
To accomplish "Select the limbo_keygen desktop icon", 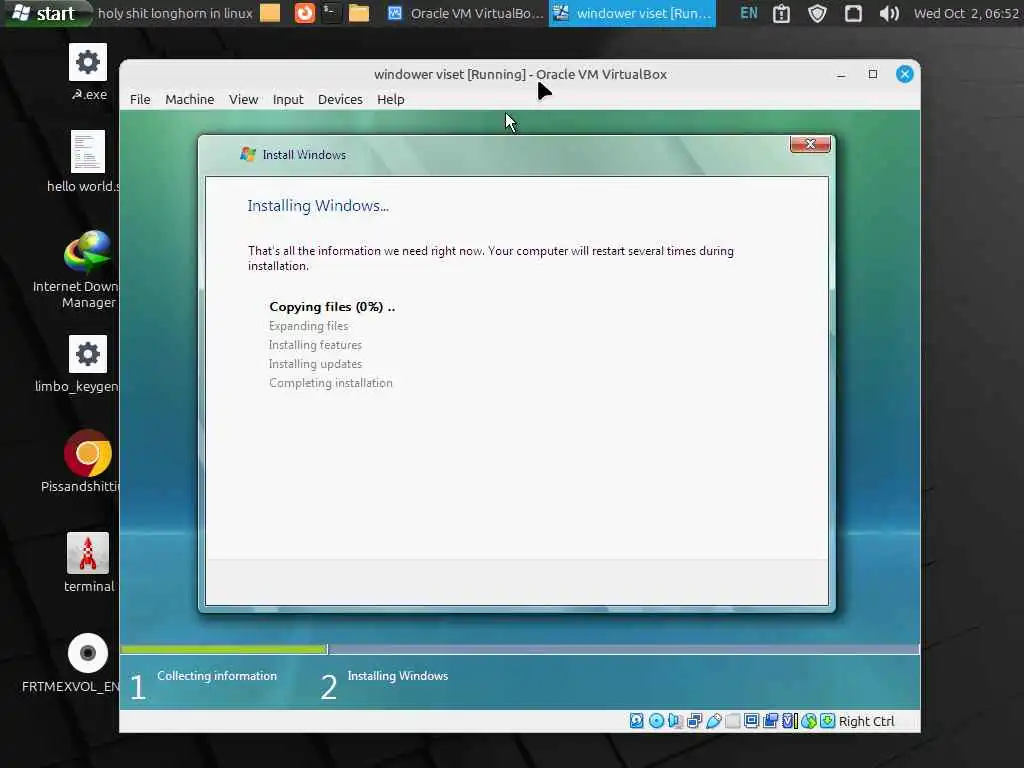I will tap(88, 355).
